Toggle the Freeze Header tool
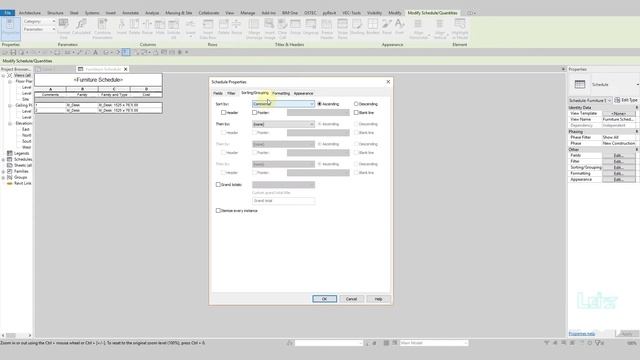 coord(327,29)
